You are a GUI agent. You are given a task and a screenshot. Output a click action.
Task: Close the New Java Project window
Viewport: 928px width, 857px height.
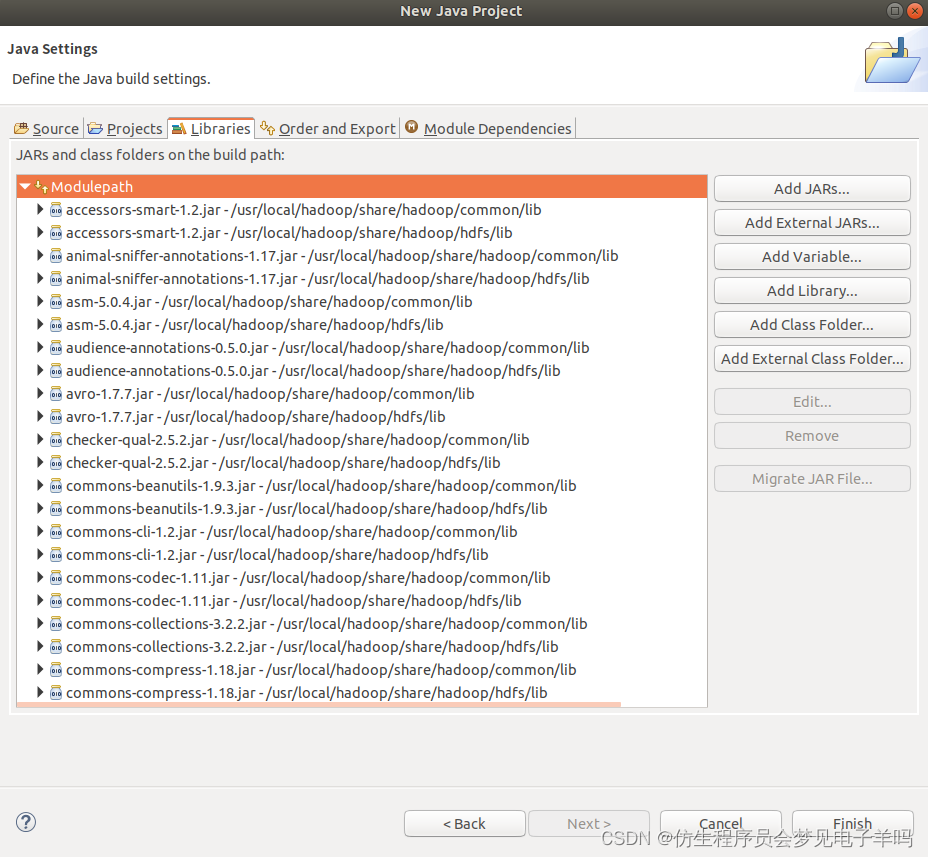click(915, 11)
